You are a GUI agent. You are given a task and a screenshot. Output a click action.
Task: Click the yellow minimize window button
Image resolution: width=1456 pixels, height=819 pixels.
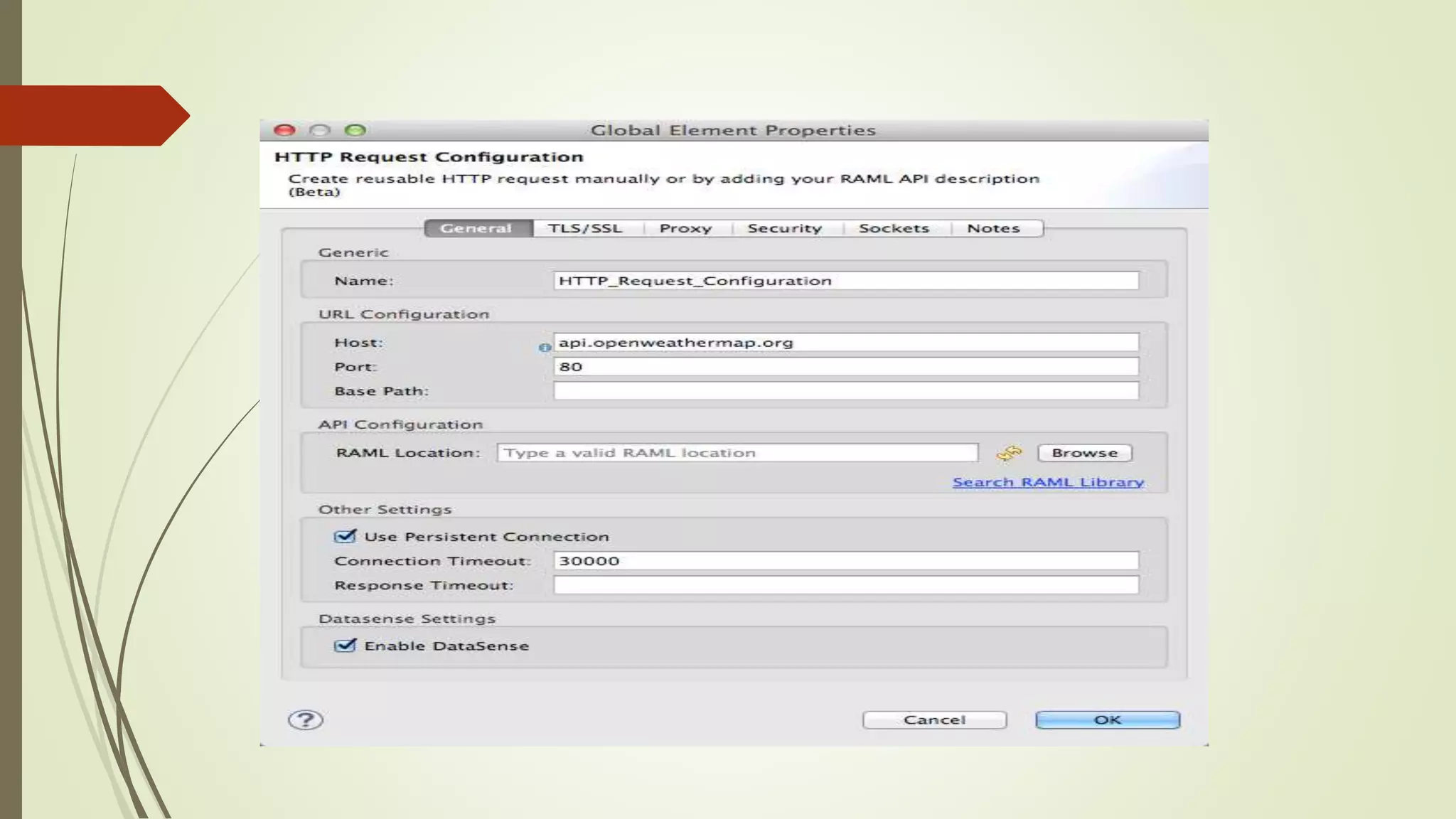point(320,130)
